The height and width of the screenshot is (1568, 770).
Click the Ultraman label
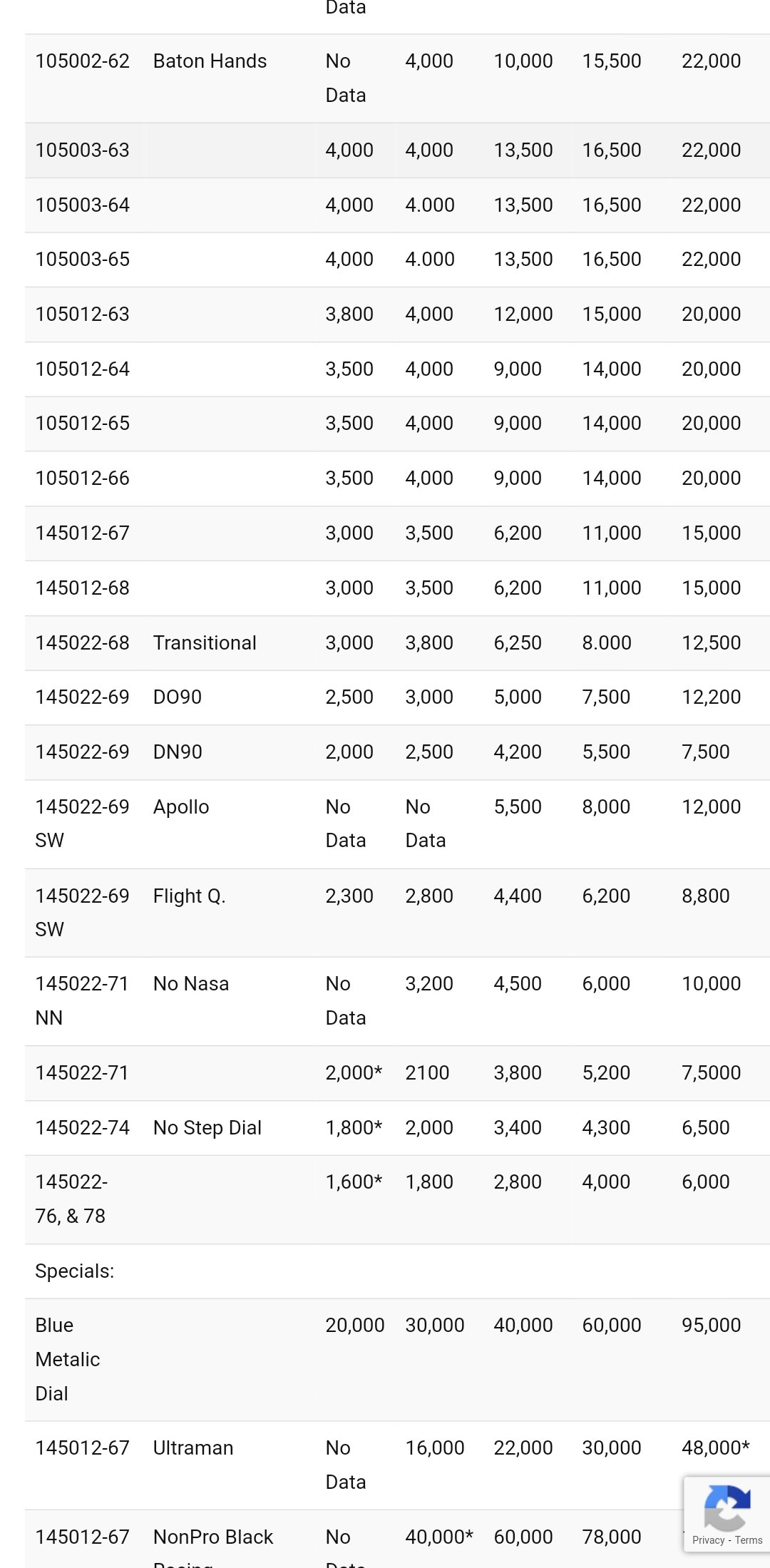[193, 1448]
